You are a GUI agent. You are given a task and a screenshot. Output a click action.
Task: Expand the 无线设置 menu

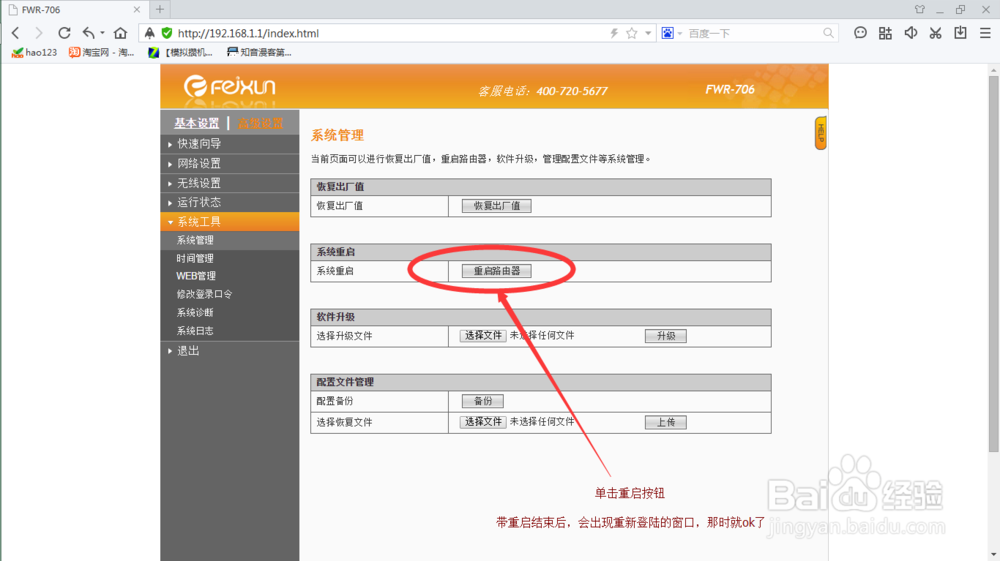230,183
